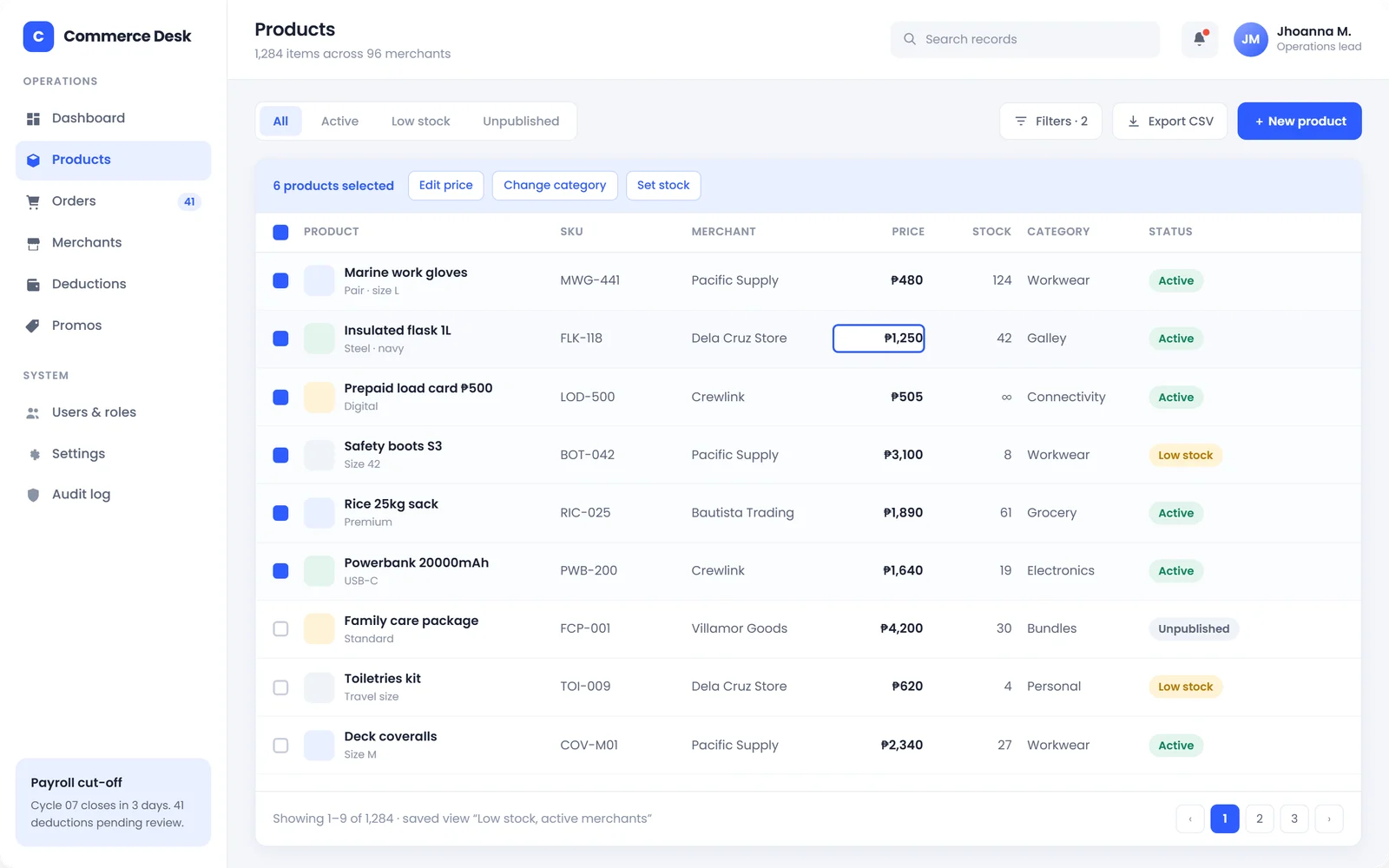Open notifications bell icon
Screen dimensions: 1389x868
1200,39
